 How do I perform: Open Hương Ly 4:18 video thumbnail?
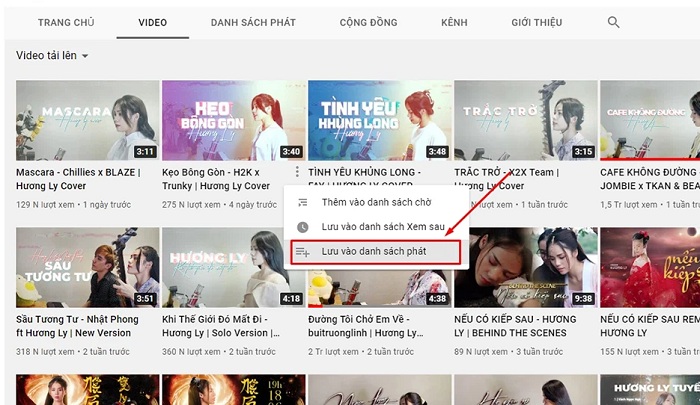(x=233, y=267)
